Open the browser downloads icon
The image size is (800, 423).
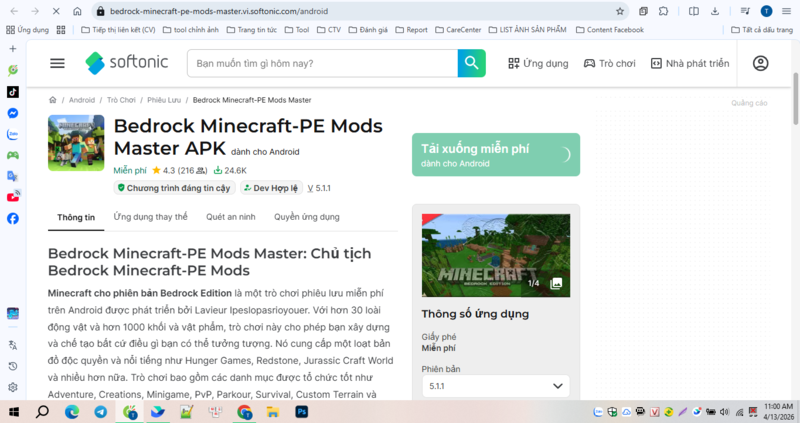(x=715, y=11)
